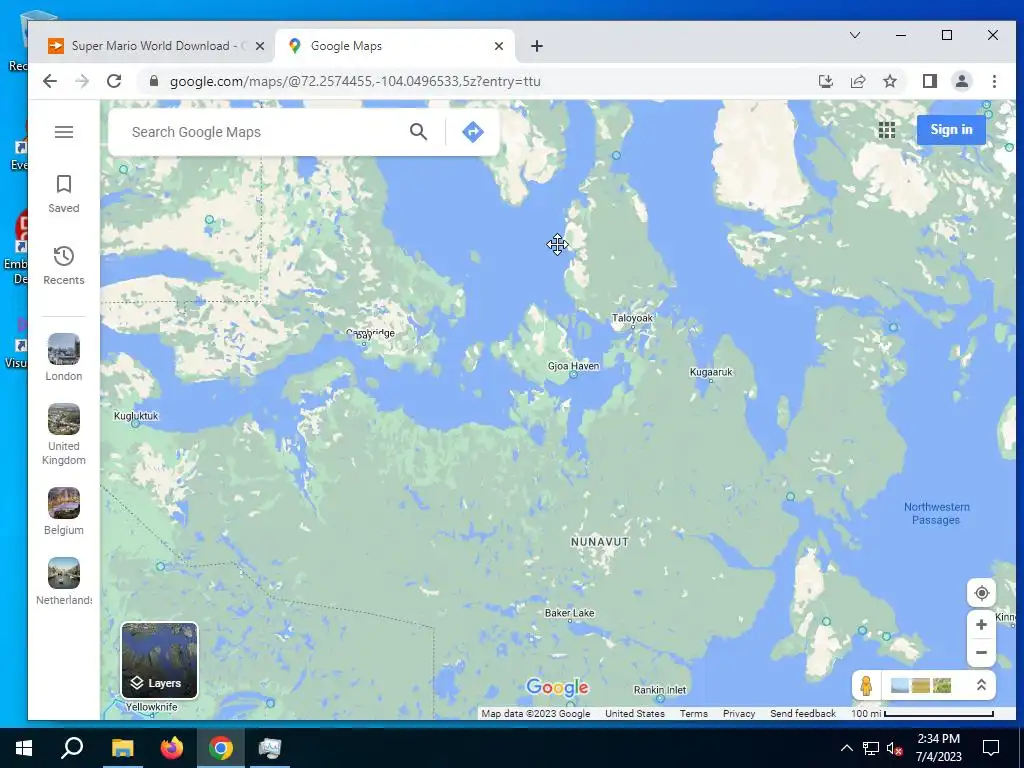Close the Google Maps tab
This screenshot has height=768, width=1024.
(x=499, y=46)
